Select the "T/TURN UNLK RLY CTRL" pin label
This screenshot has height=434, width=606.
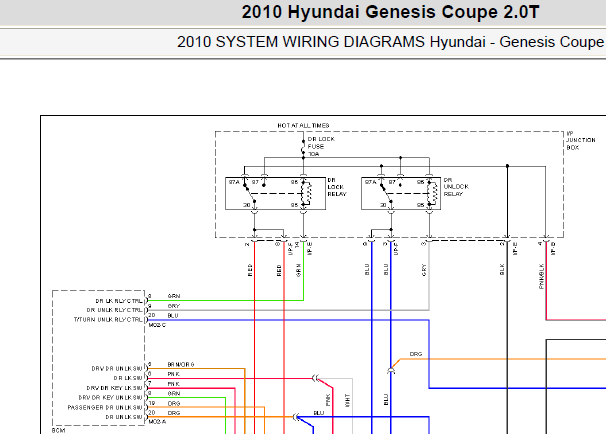click(x=108, y=320)
